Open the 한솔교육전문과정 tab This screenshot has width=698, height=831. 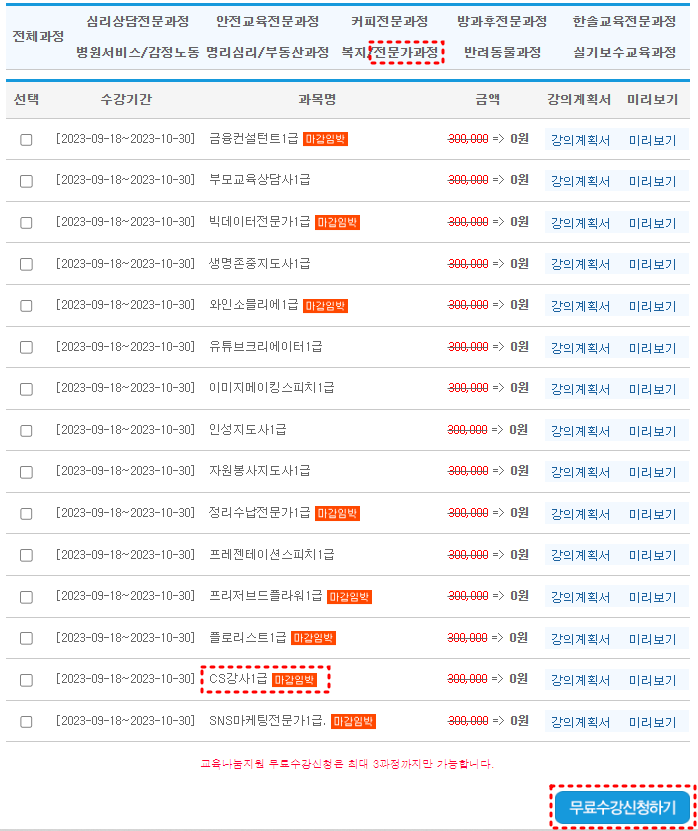pyautogui.click(x=624, y=22)
